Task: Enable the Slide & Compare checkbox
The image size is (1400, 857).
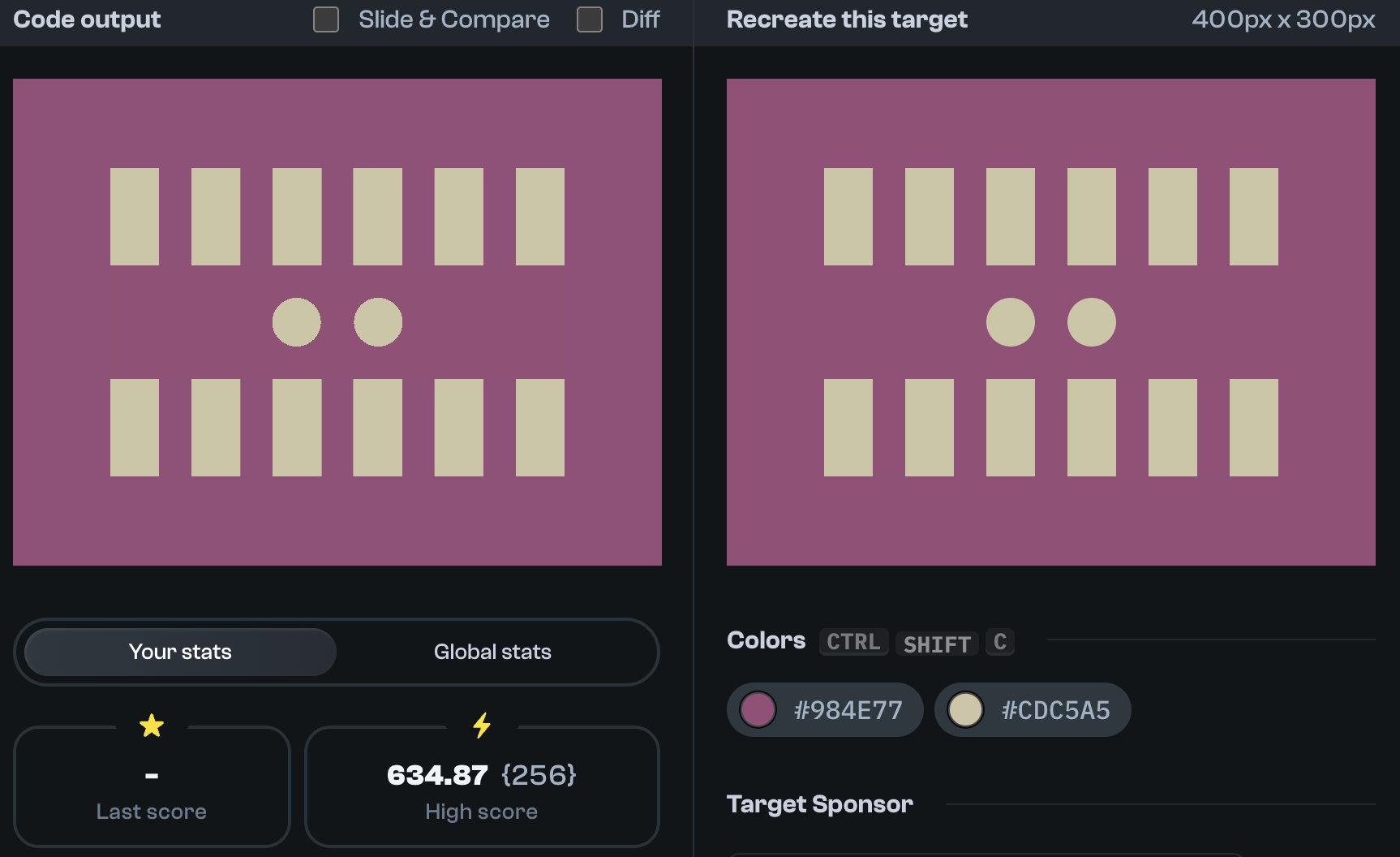Action: click(326, 19)
